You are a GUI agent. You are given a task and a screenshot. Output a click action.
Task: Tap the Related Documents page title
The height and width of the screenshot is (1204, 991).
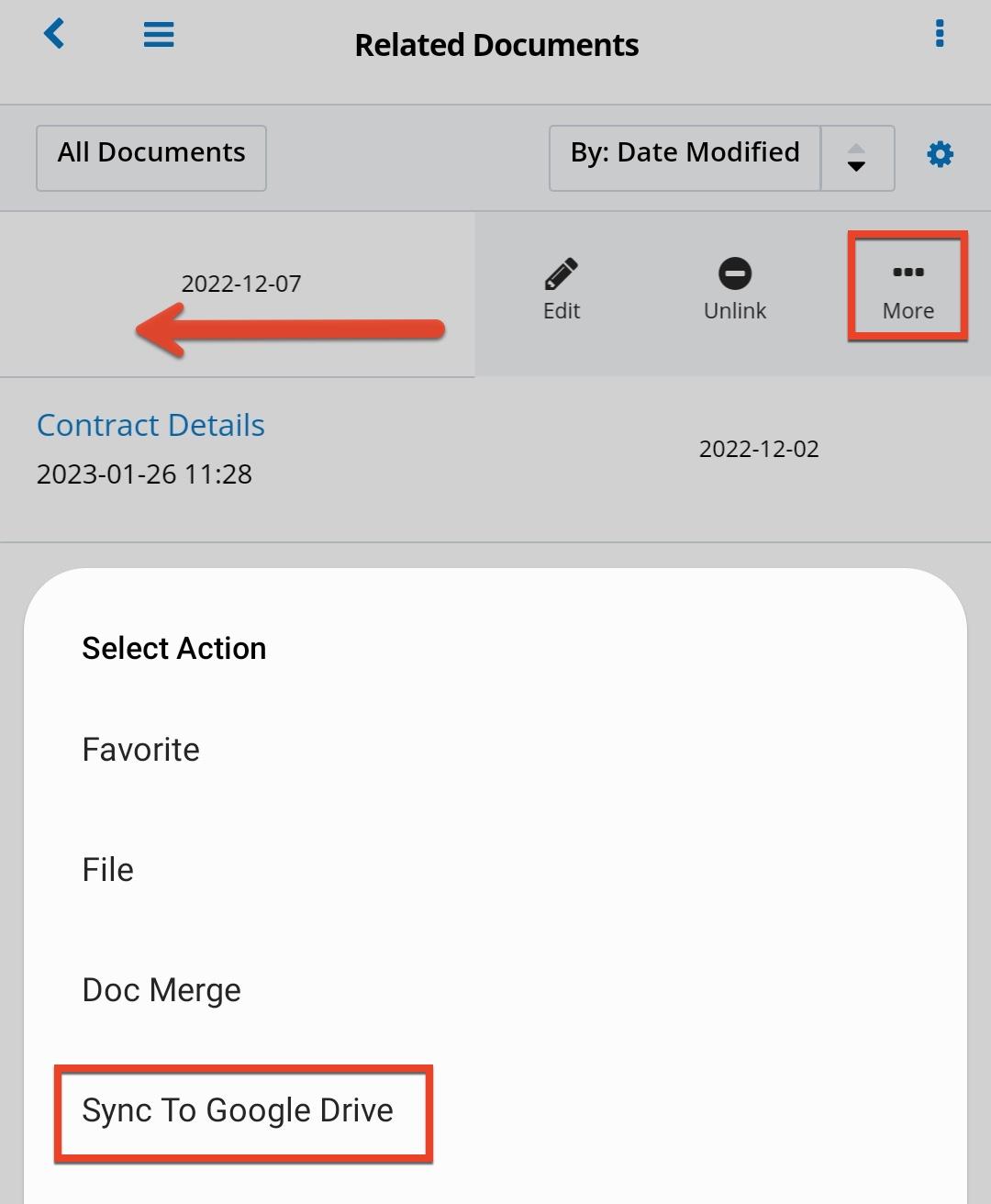tap(496, 45)
